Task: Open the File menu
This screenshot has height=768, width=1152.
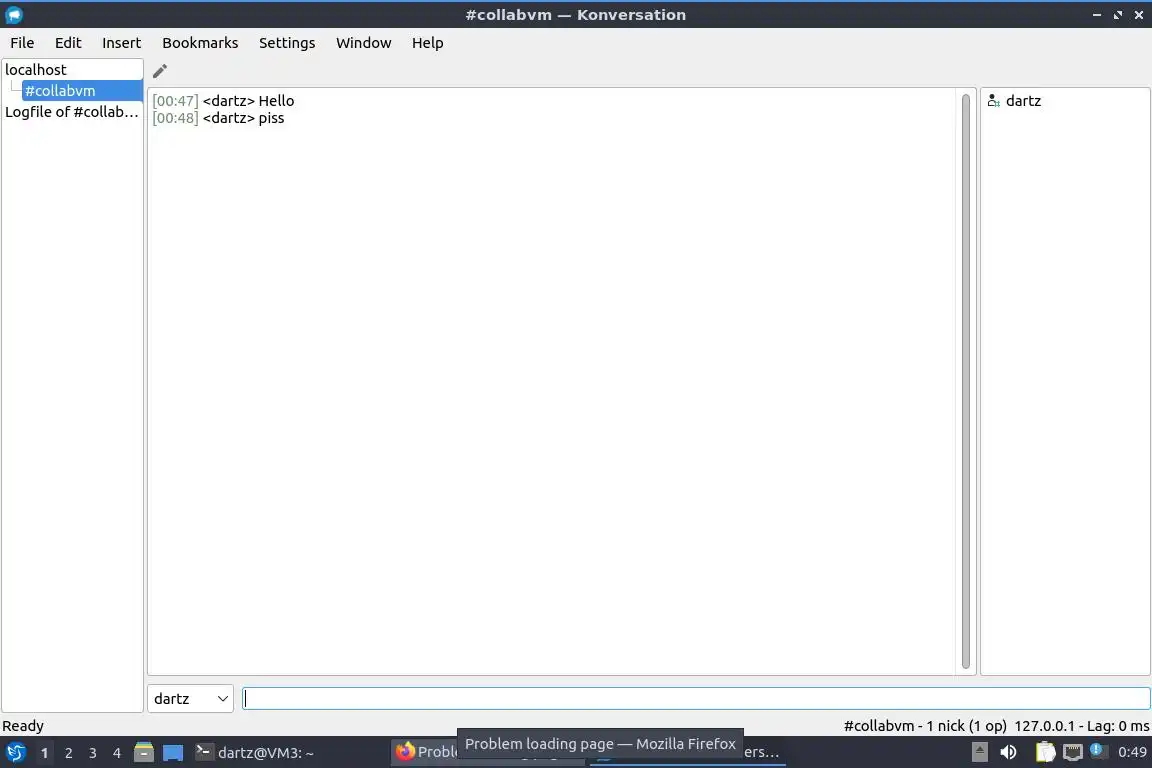Action: click(22, 43)
